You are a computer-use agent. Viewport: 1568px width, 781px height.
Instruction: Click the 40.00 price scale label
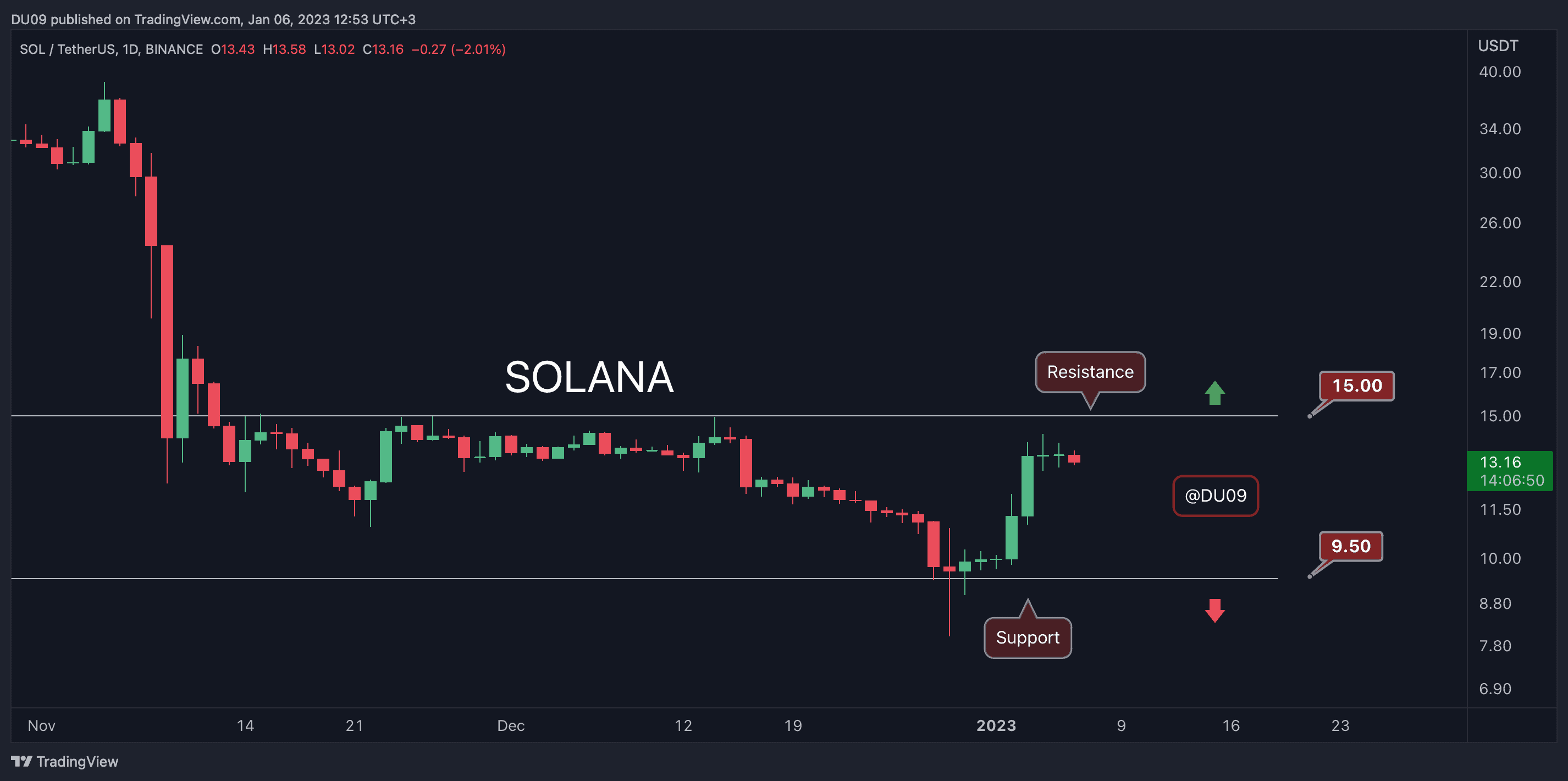click(x=1500, y=72)
